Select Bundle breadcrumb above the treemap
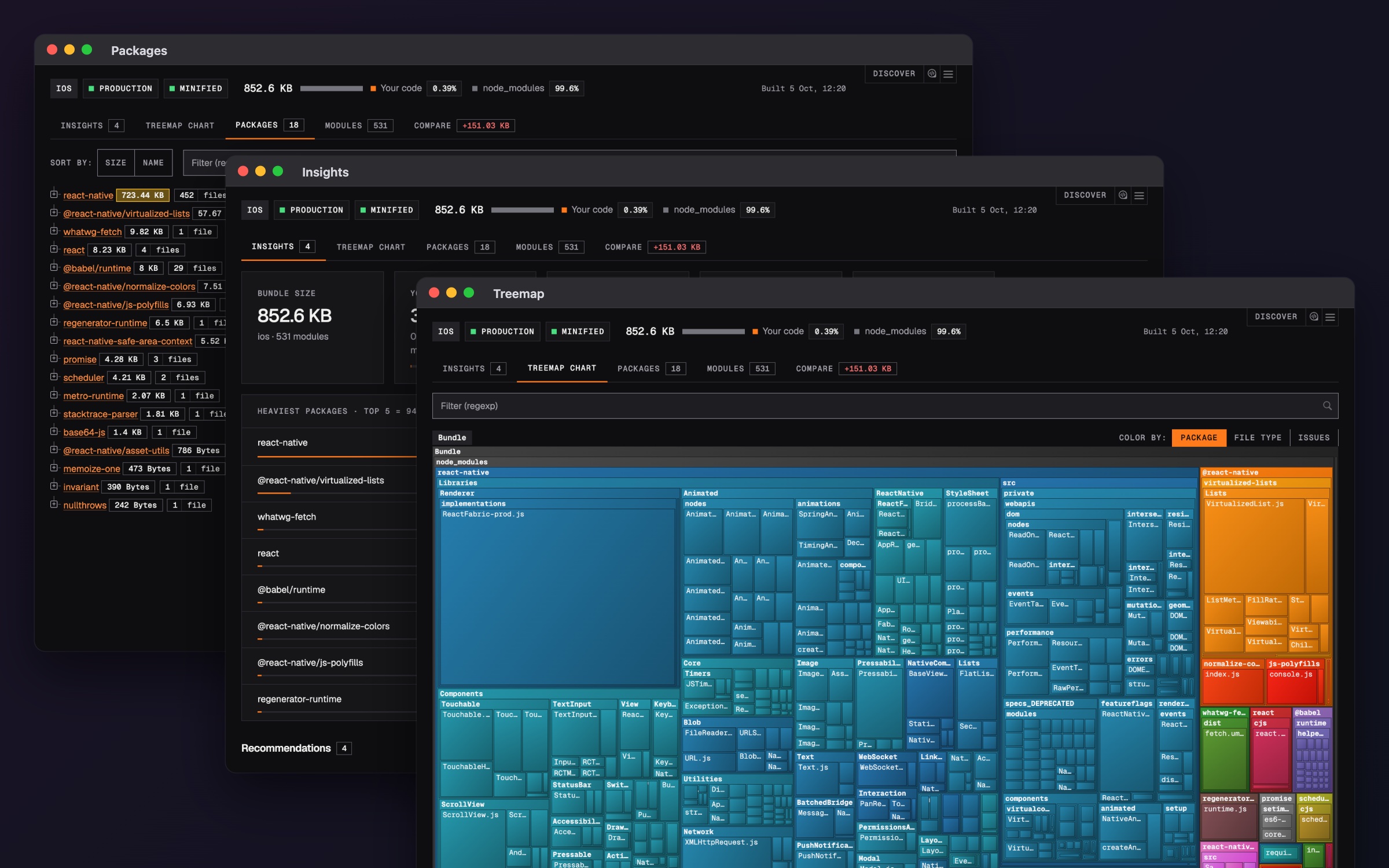 pos(451,437)
